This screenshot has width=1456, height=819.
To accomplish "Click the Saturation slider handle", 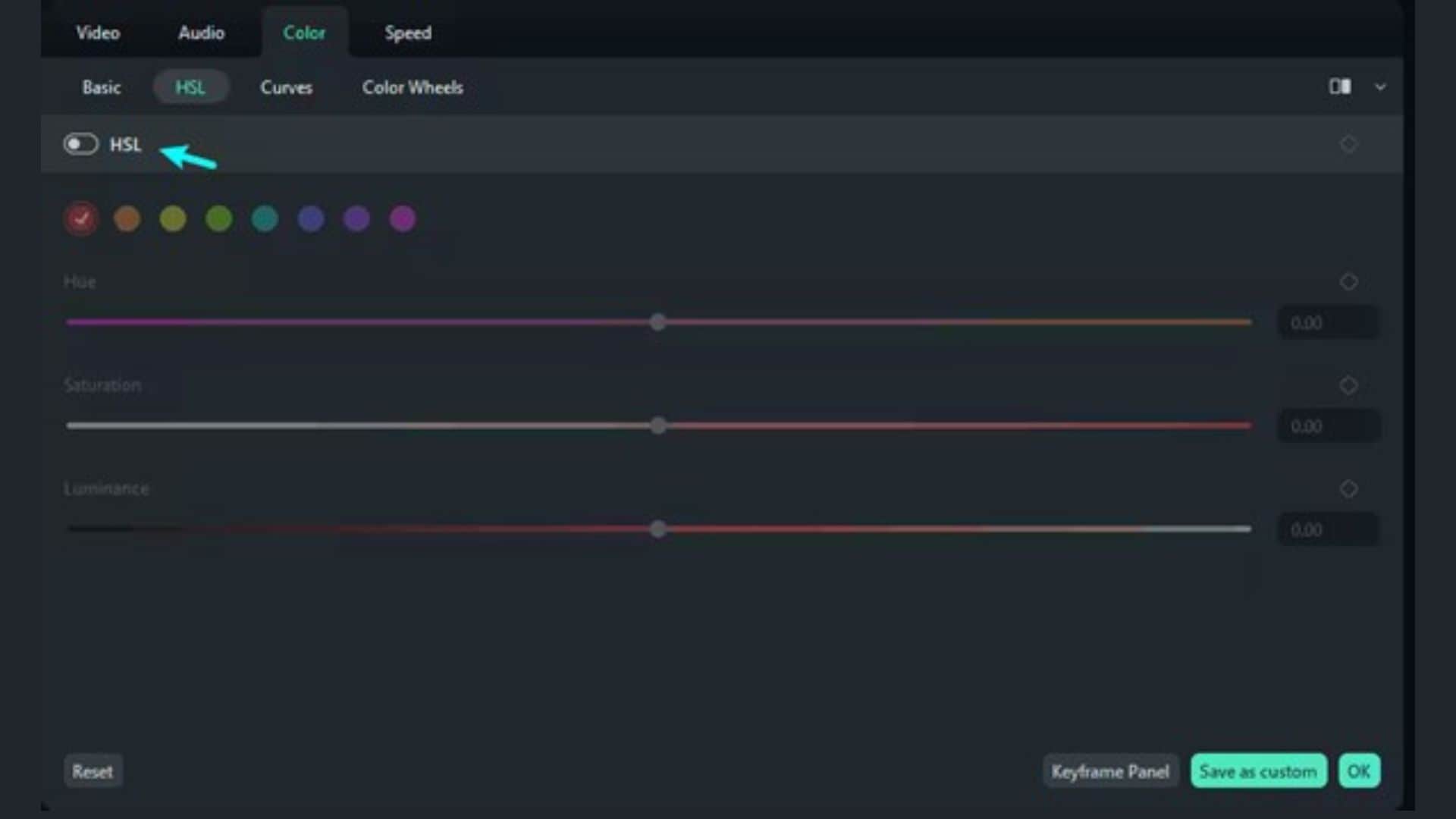I will [x=658, y=425].
